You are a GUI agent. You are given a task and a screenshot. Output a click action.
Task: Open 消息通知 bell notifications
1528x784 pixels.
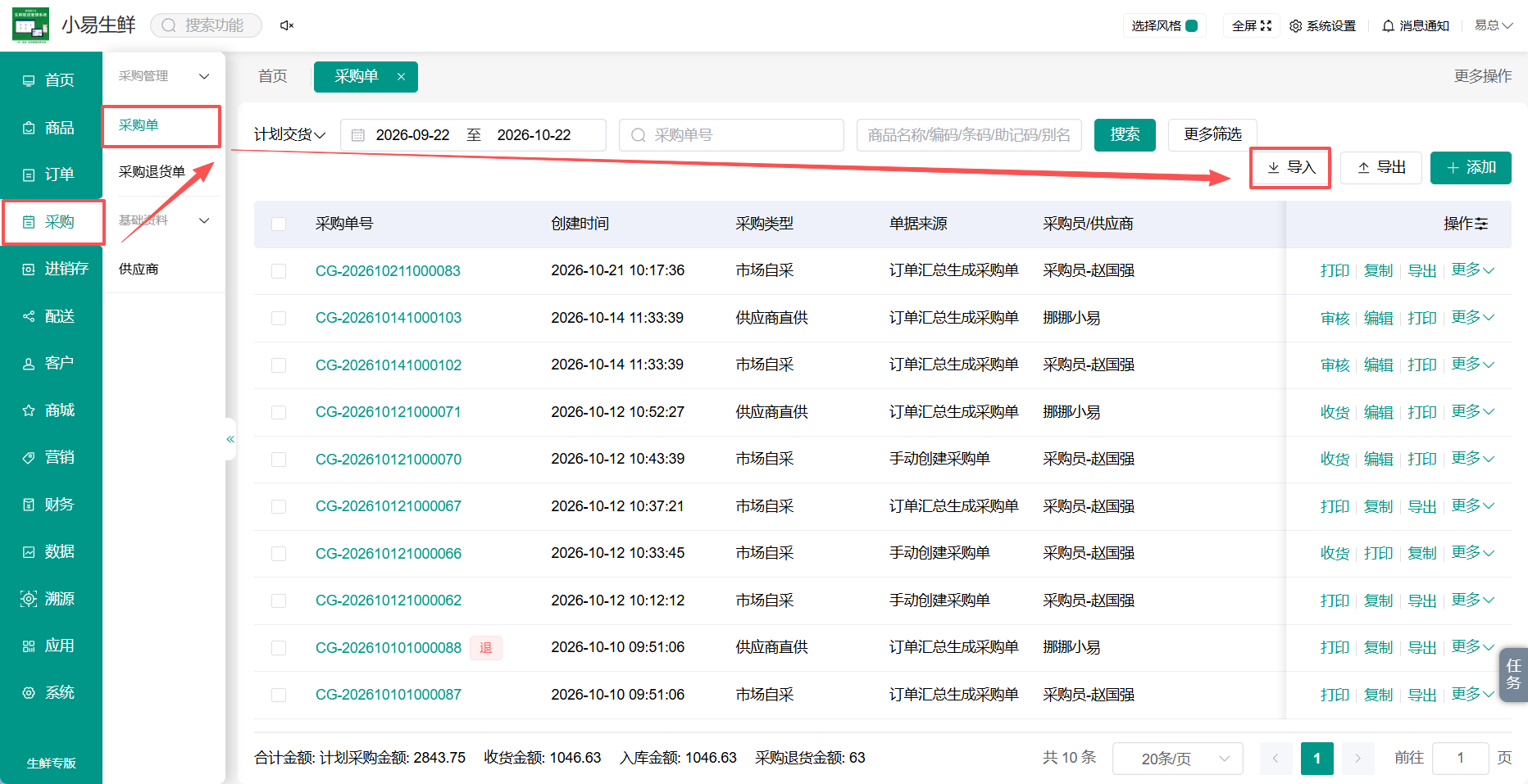pos(1416,26)
